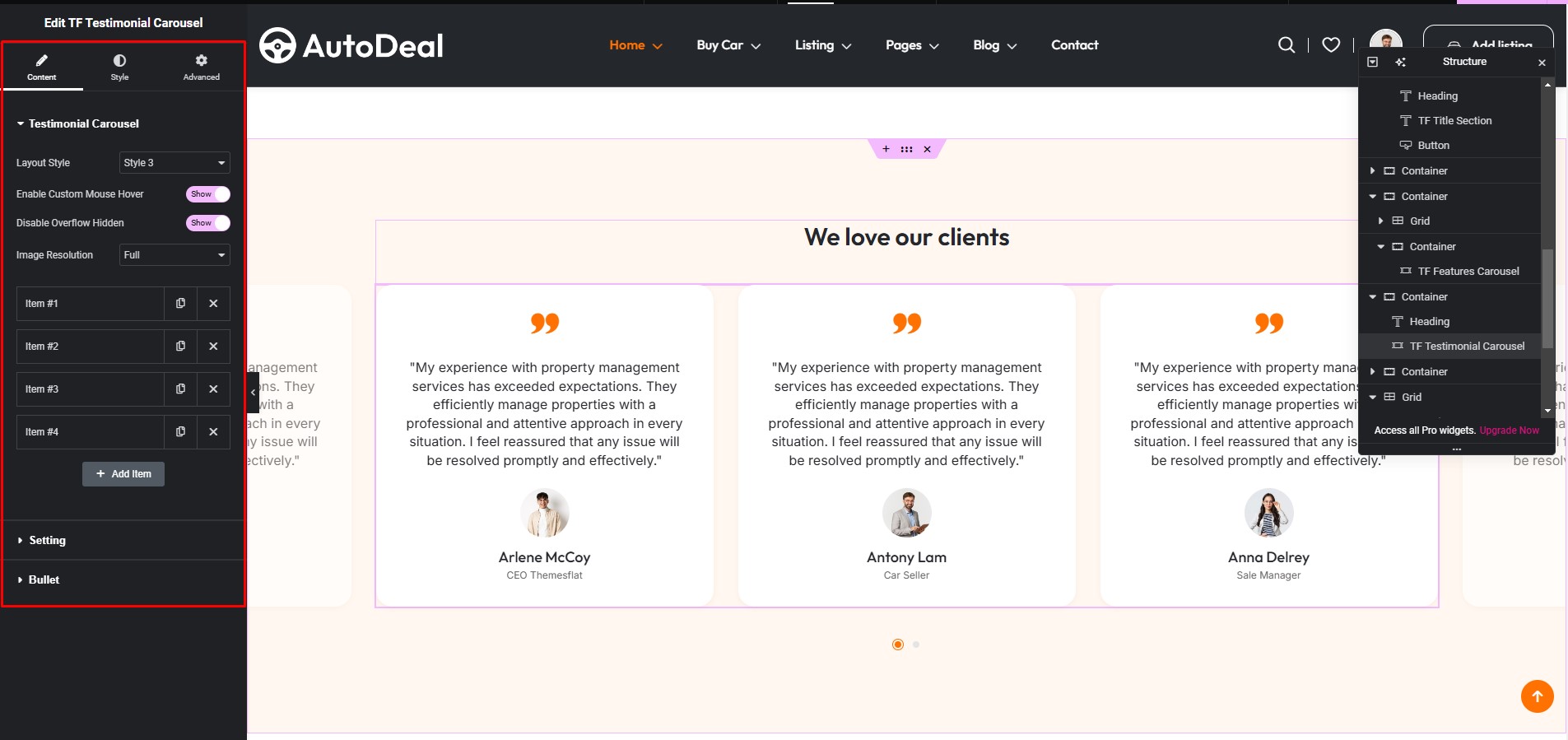Collapse the last Grid item in Structure
1568x740 pixels.
[1372, 398]
